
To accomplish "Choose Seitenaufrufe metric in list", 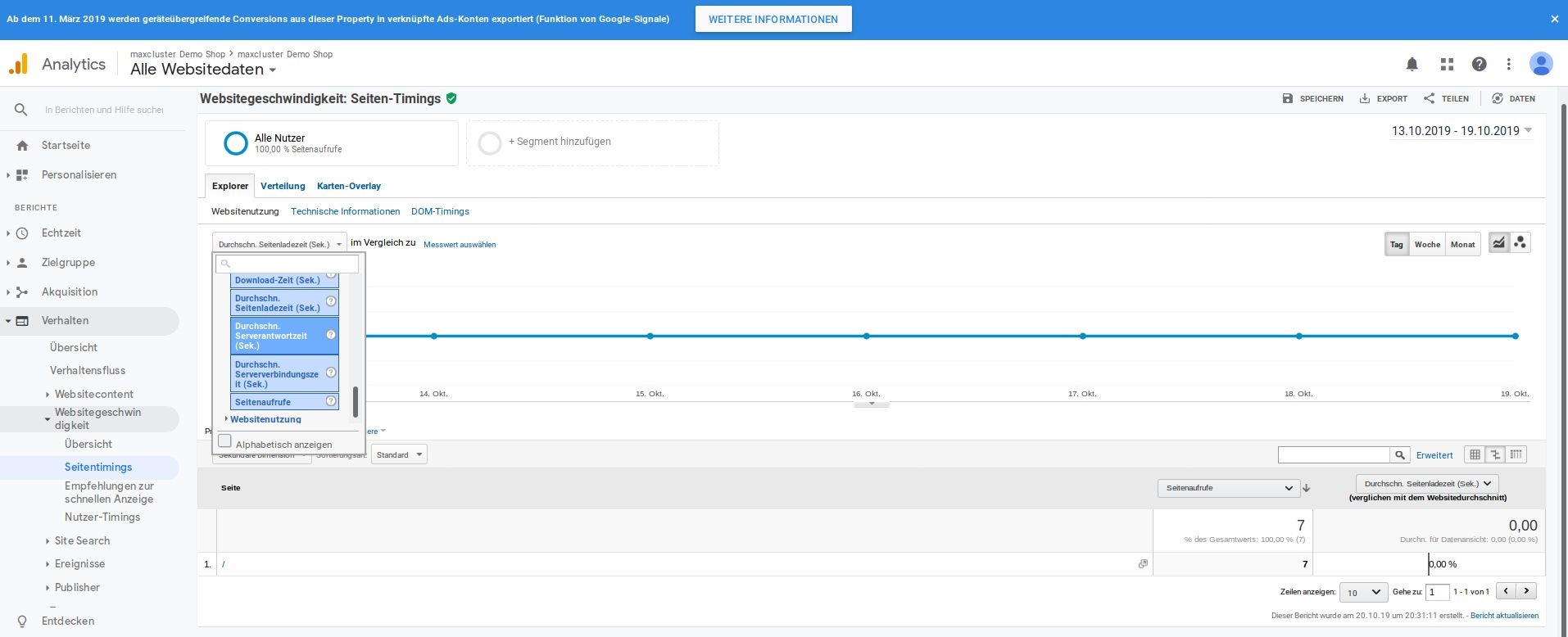I will click(x=284, y=402).
